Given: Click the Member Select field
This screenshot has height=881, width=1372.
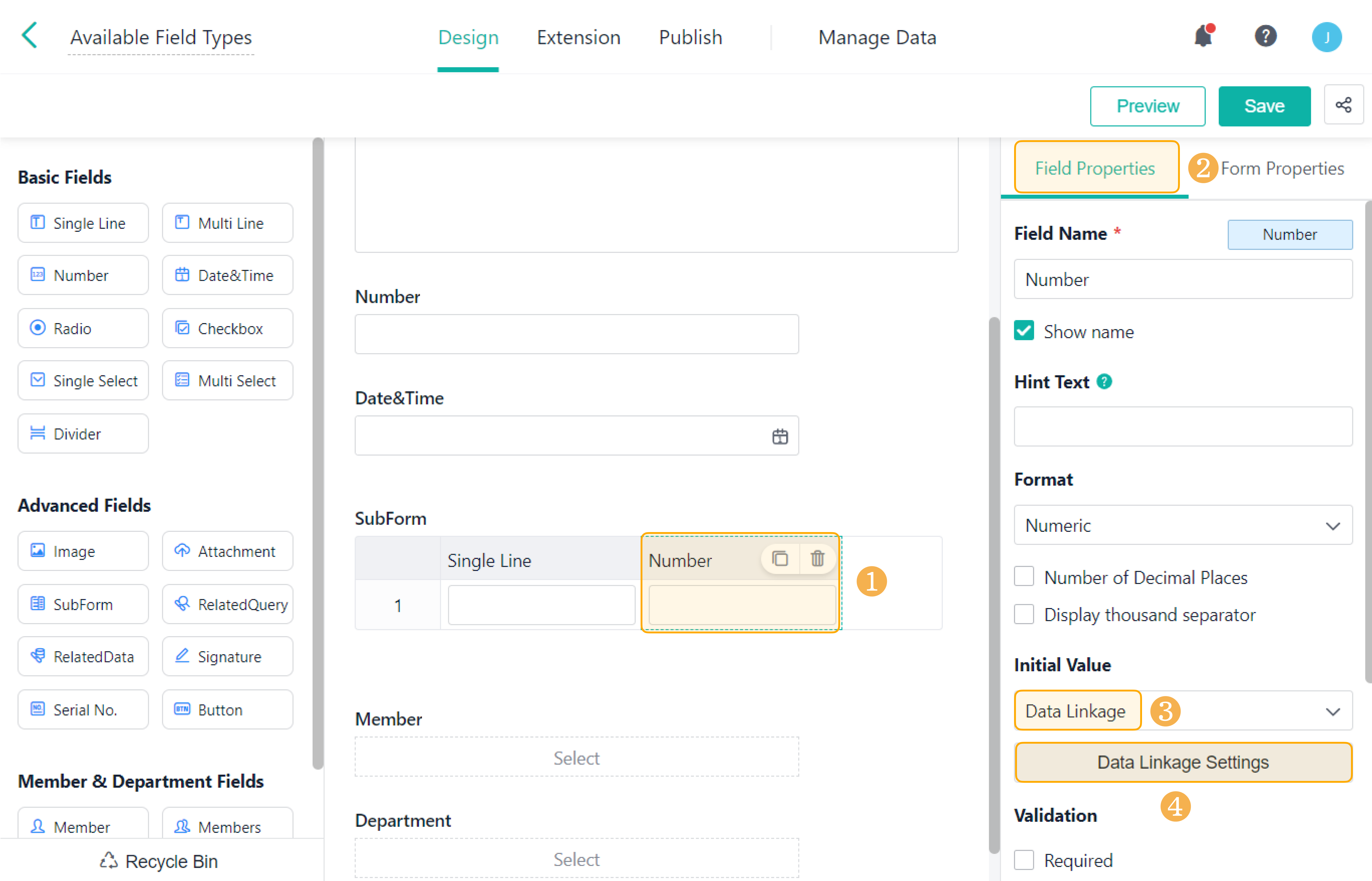Looking at the screenshot, I should (x=576, y=757).
